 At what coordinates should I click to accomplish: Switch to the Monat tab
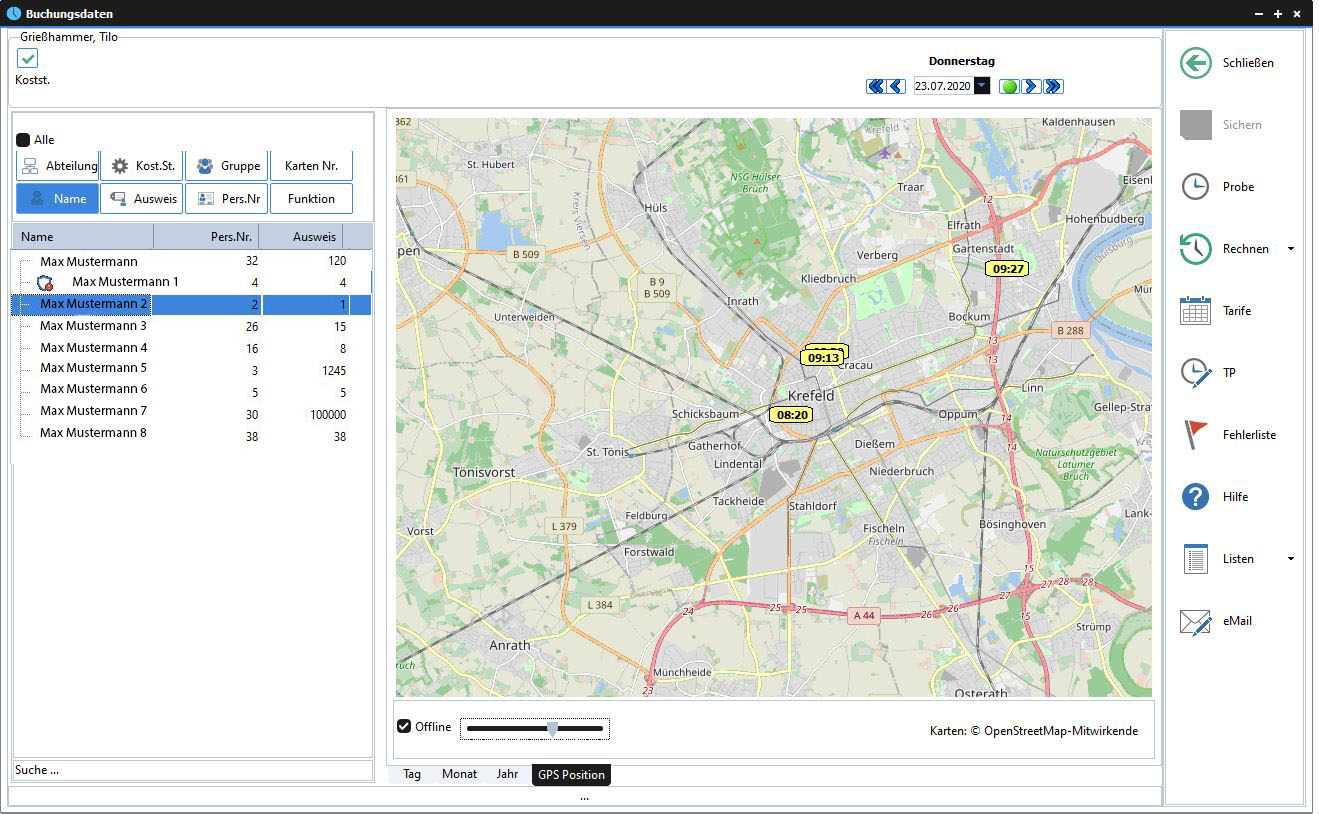pyautogui.click(x=459, y=774)
